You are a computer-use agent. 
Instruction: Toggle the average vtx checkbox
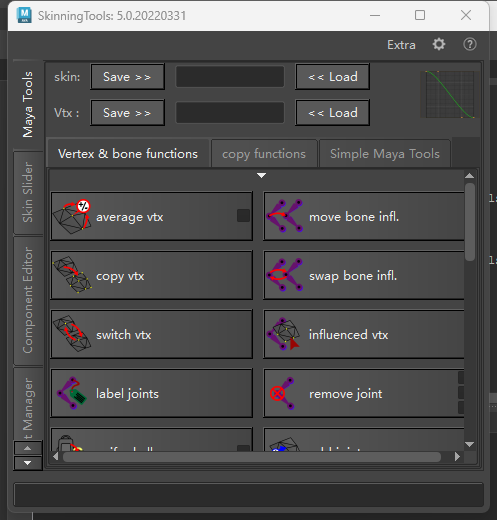pyautogui.click(x=243, y=216)
